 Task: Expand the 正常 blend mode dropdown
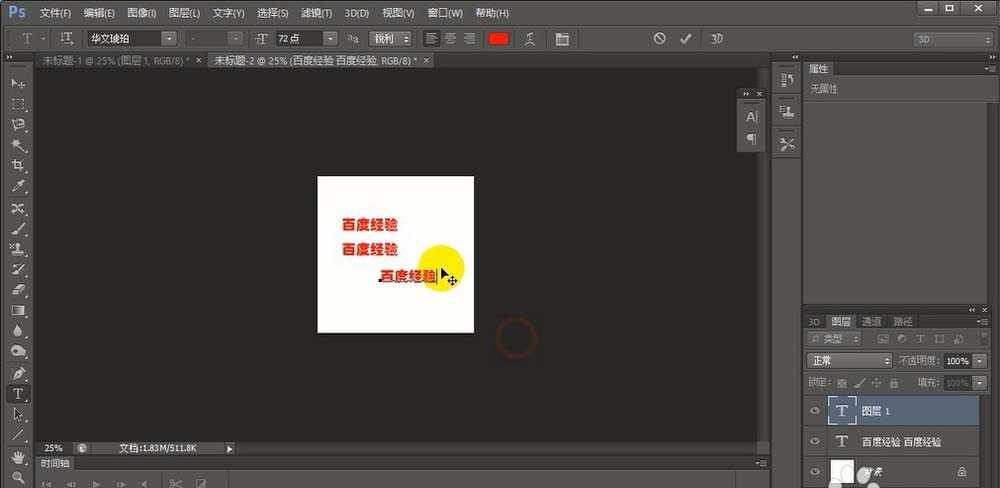click(x=849, y=360)
